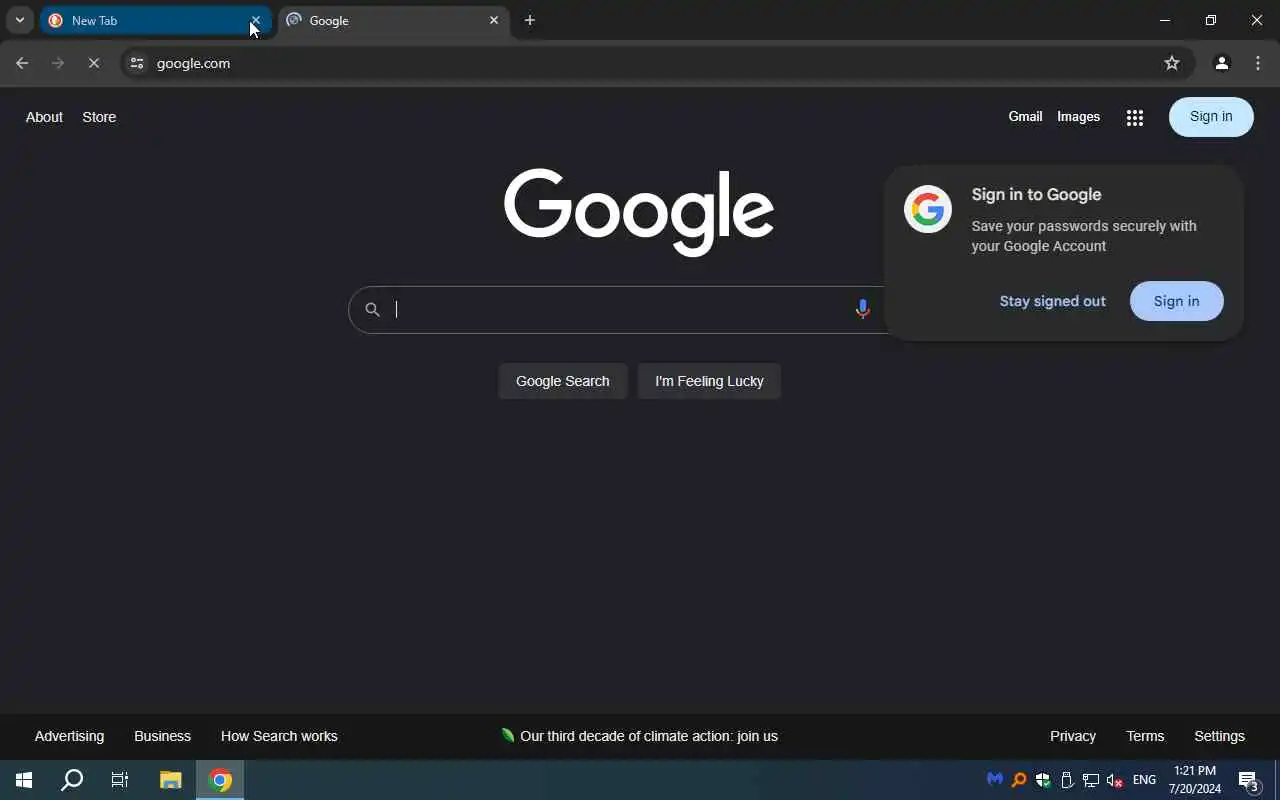The width and height of the screenshot is (1280, 800).
Task: Open Windows taskbar search
Action: pyautogui.click(x=72, y=780)
